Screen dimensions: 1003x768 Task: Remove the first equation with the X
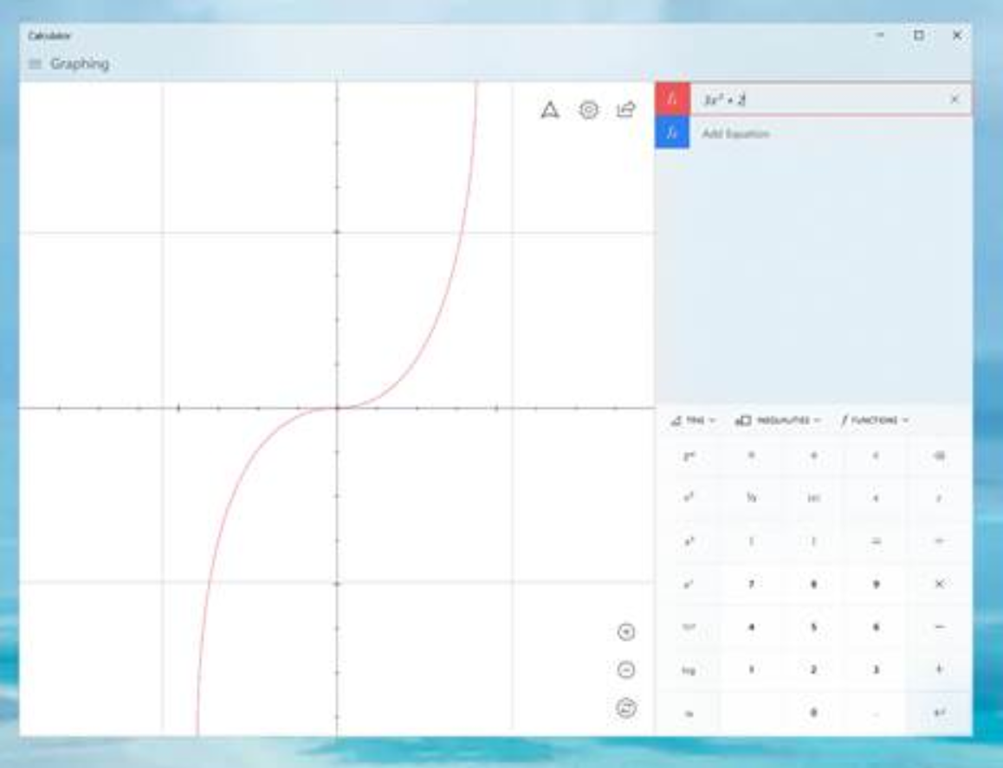[x=954, y=99]
